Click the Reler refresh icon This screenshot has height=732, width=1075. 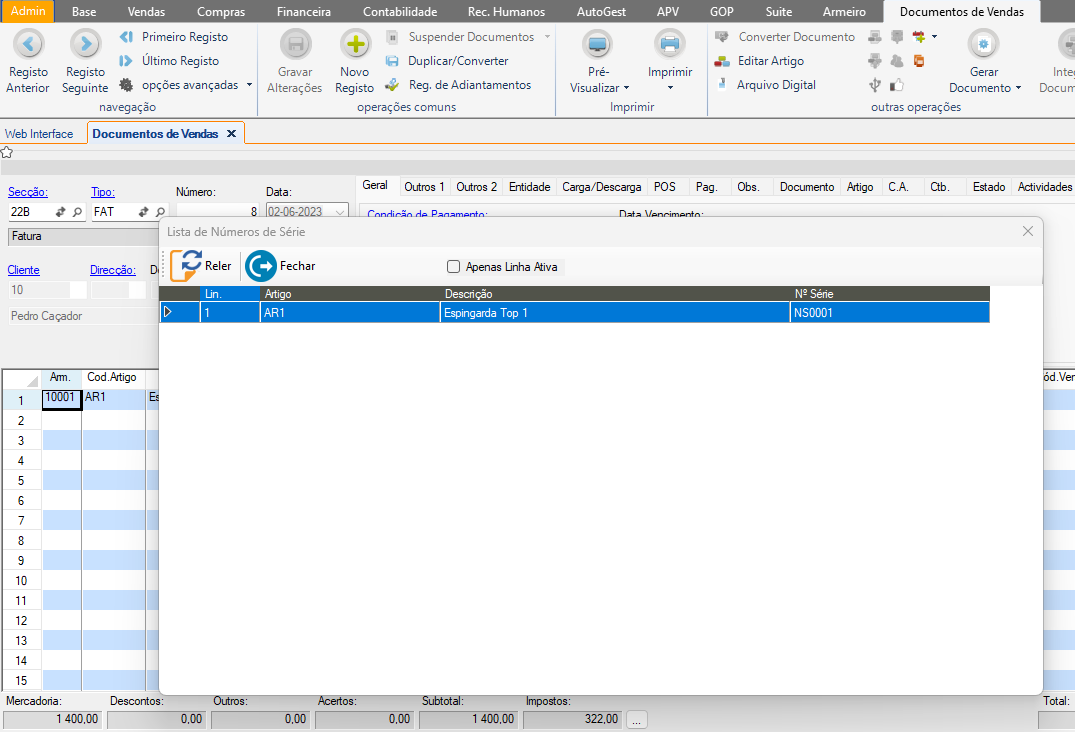coord(186,266)
